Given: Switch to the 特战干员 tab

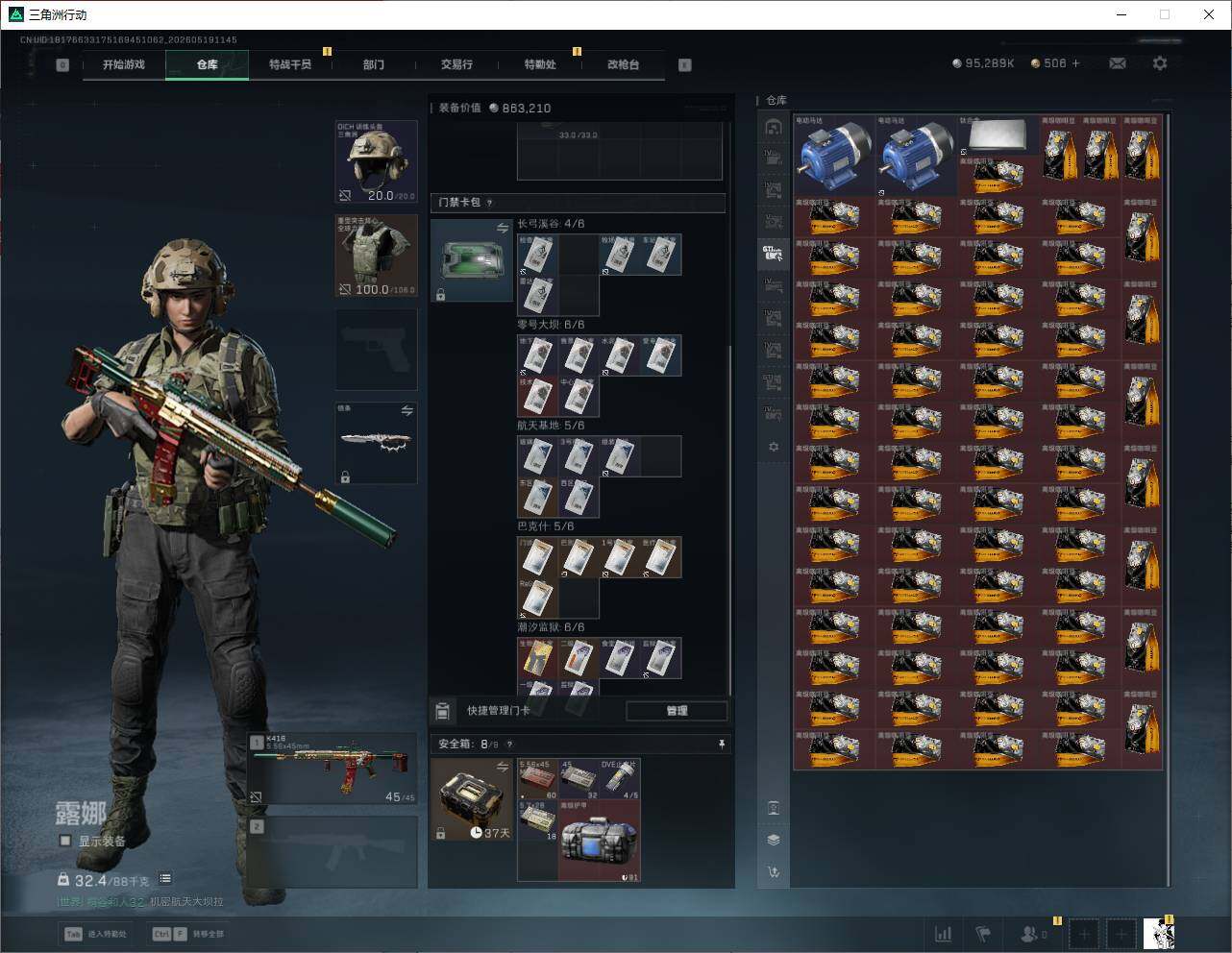Looking at the screenshot, I should tap(290, 64).
